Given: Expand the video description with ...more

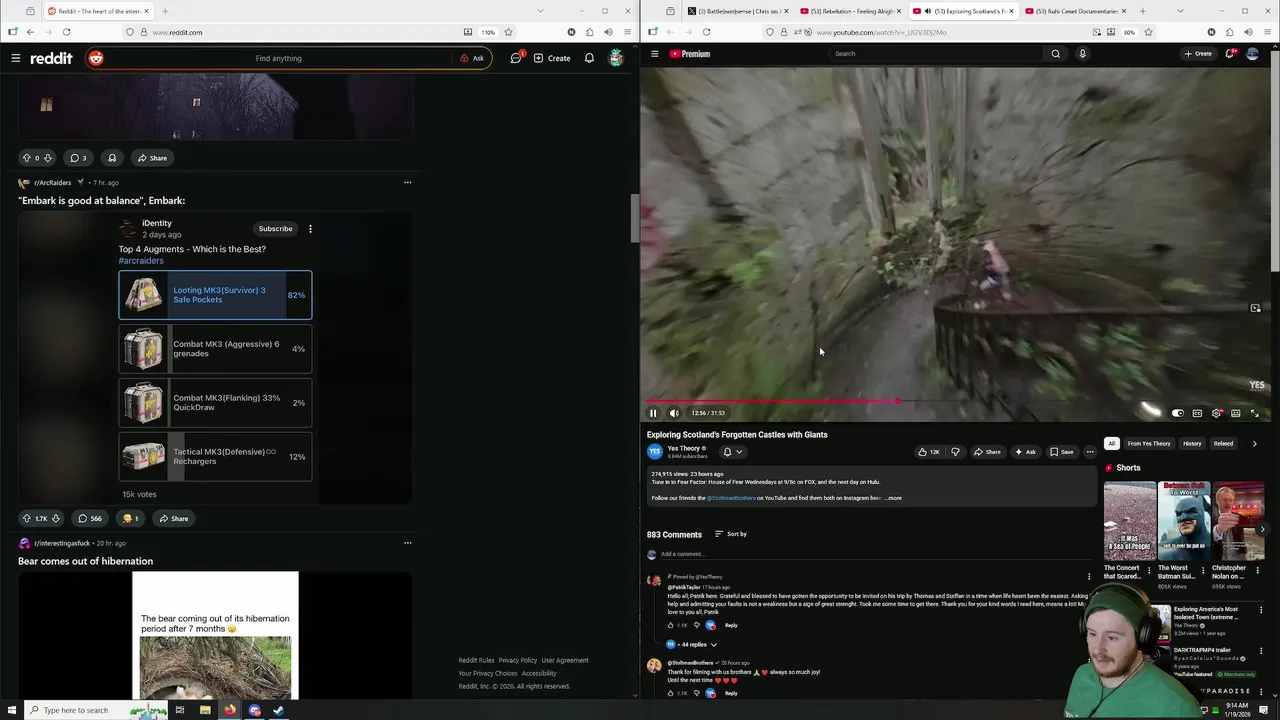Looking at the screenshot, I should click(x=893, y=498).
